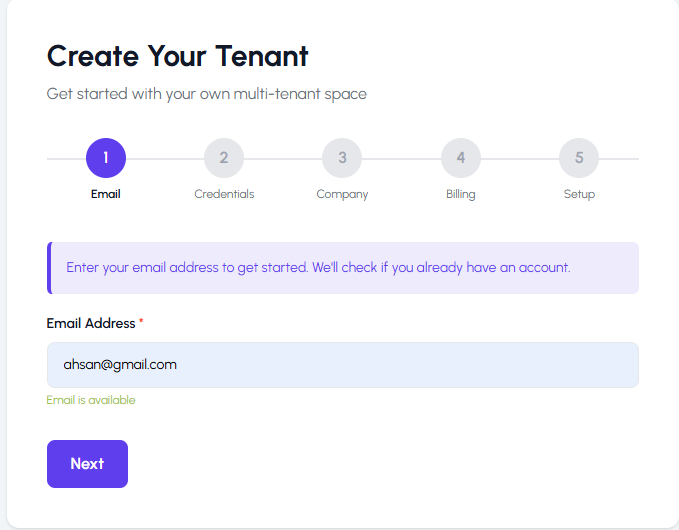Image resolution: width=679 pixels, height=530 pixels.
Task: Click the purple info banner message
Action: tap(318, 268)
